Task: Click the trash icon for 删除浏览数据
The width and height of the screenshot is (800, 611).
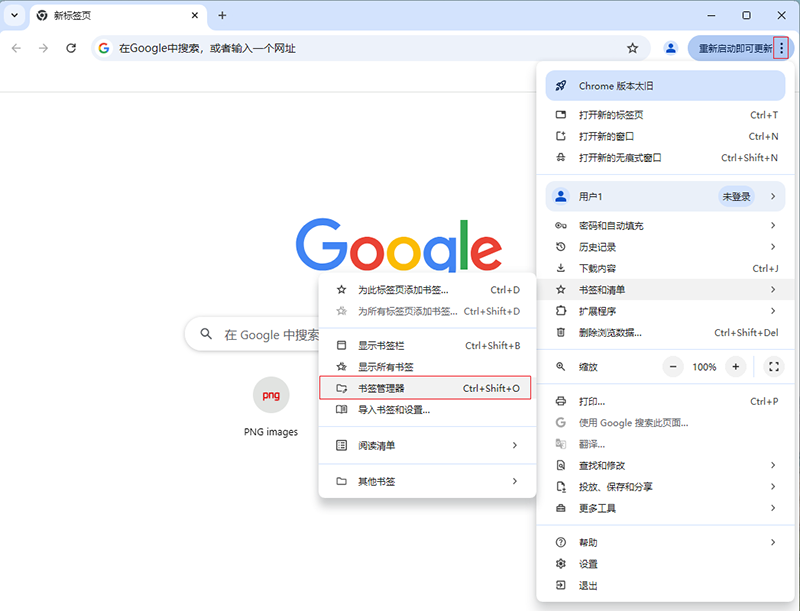Action: tap(561, 333)
